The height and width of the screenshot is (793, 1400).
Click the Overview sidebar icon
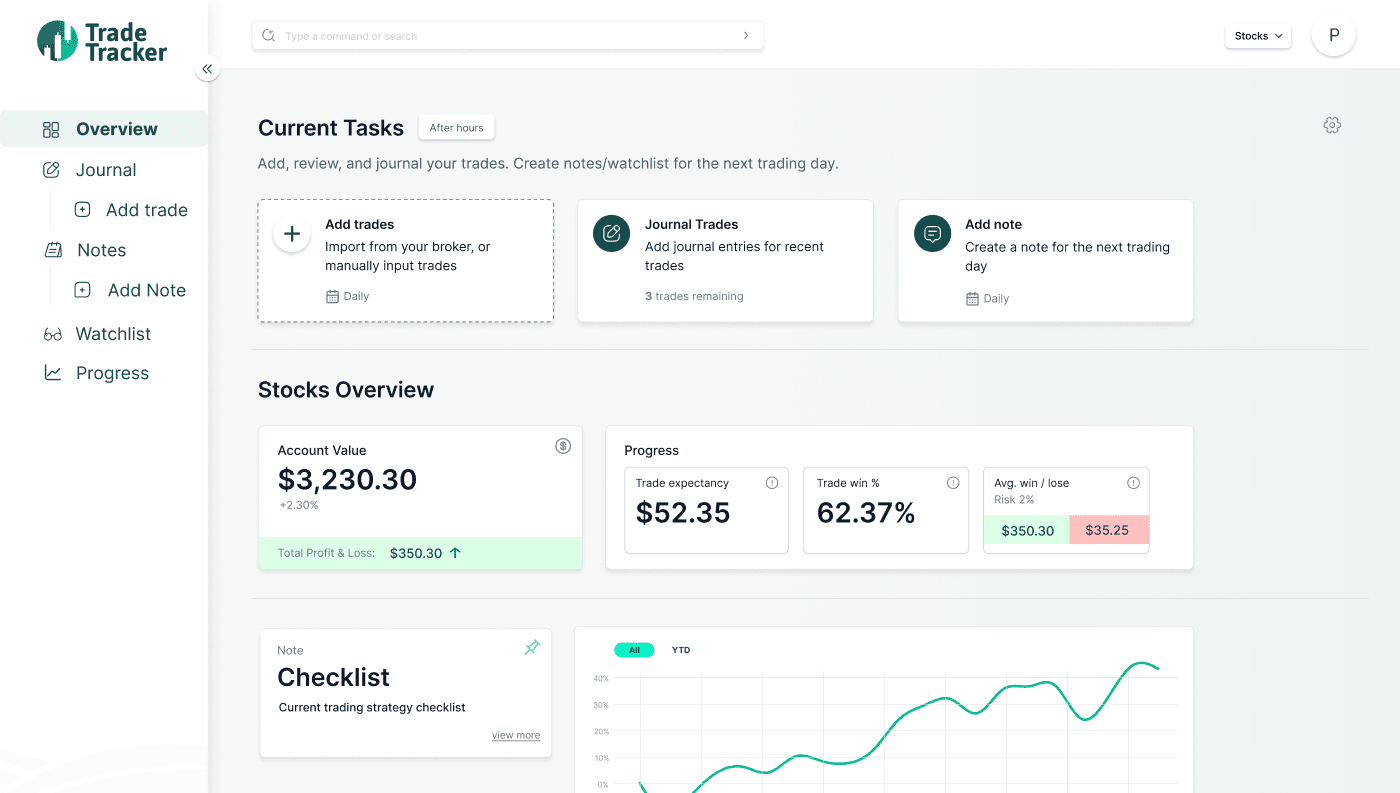(51, 128)
